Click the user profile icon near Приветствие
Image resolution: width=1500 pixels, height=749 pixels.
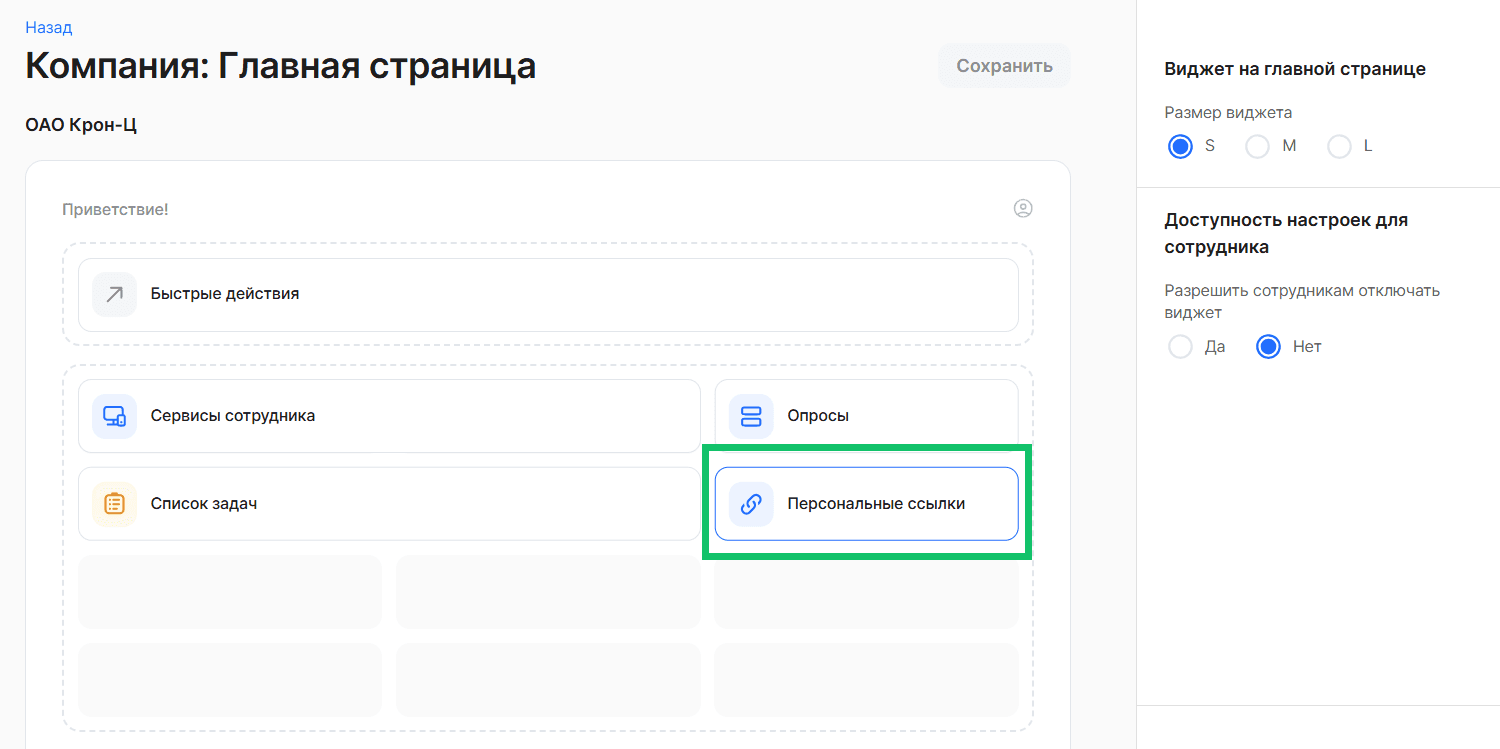click(1023, 208)
